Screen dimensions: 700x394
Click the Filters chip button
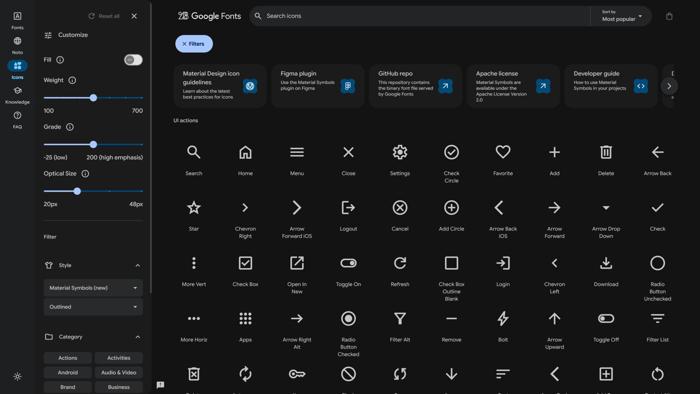pyautogui.click(x=194, y=44)
